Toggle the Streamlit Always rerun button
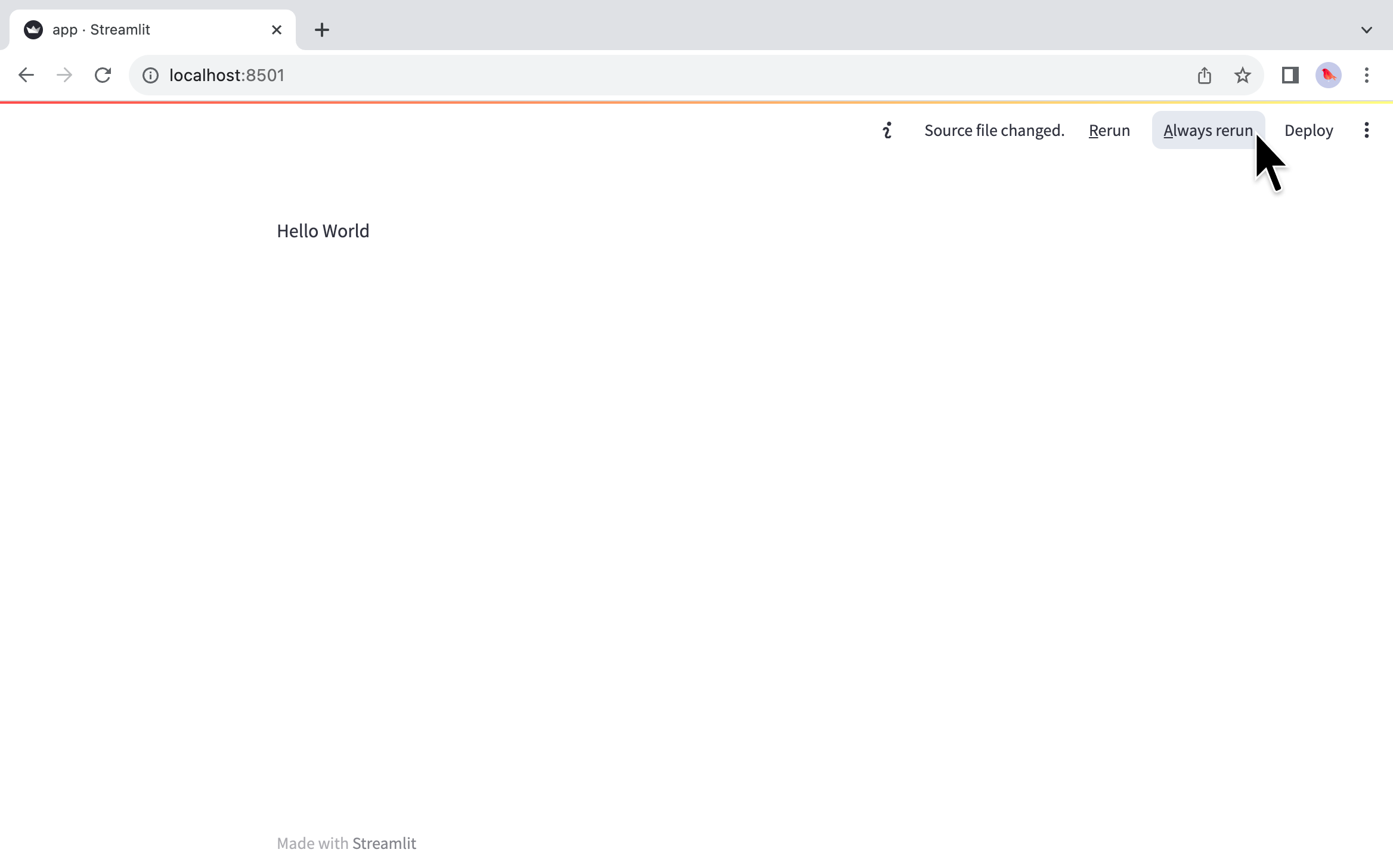This screenshot has height=868, width=1393. tap(1208, 131)
